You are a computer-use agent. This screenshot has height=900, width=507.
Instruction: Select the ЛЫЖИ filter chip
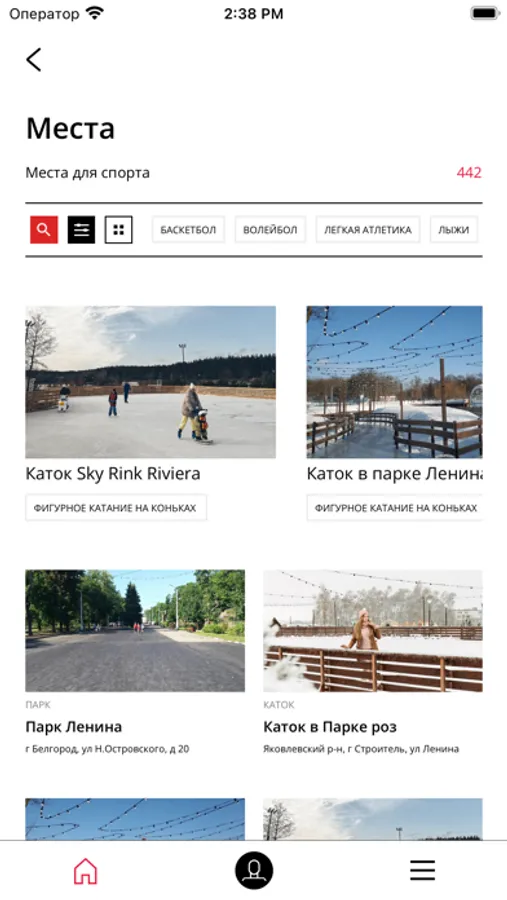click(454, 230)
